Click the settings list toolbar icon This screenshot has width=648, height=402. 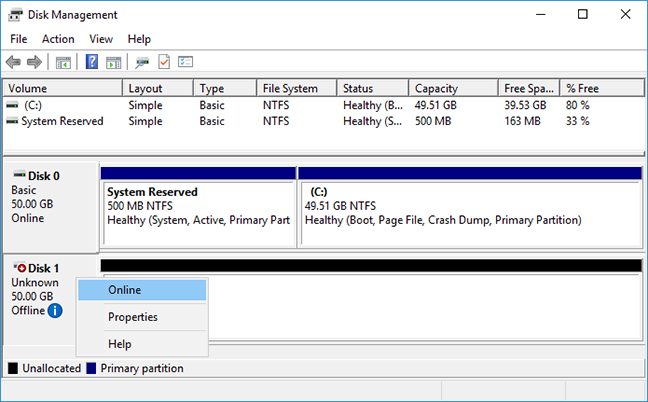[186, 62]
